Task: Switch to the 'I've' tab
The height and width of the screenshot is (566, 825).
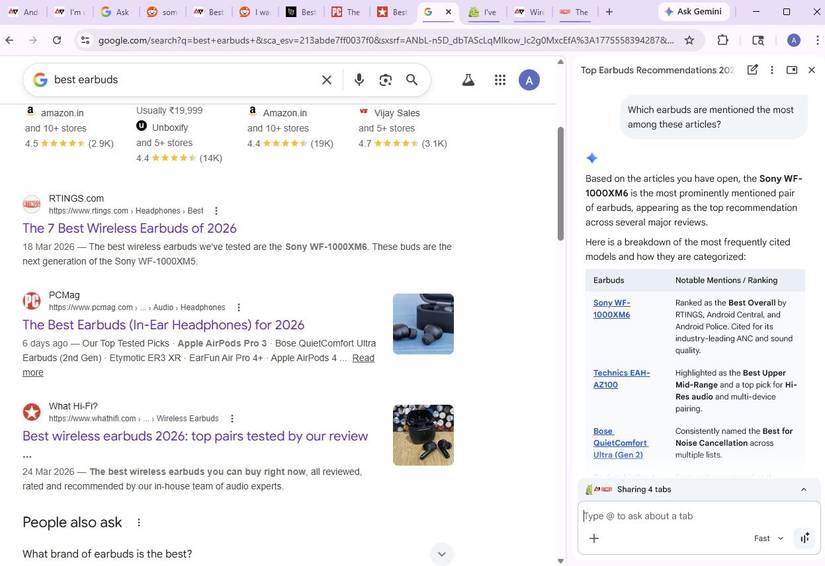Action: 482,12
